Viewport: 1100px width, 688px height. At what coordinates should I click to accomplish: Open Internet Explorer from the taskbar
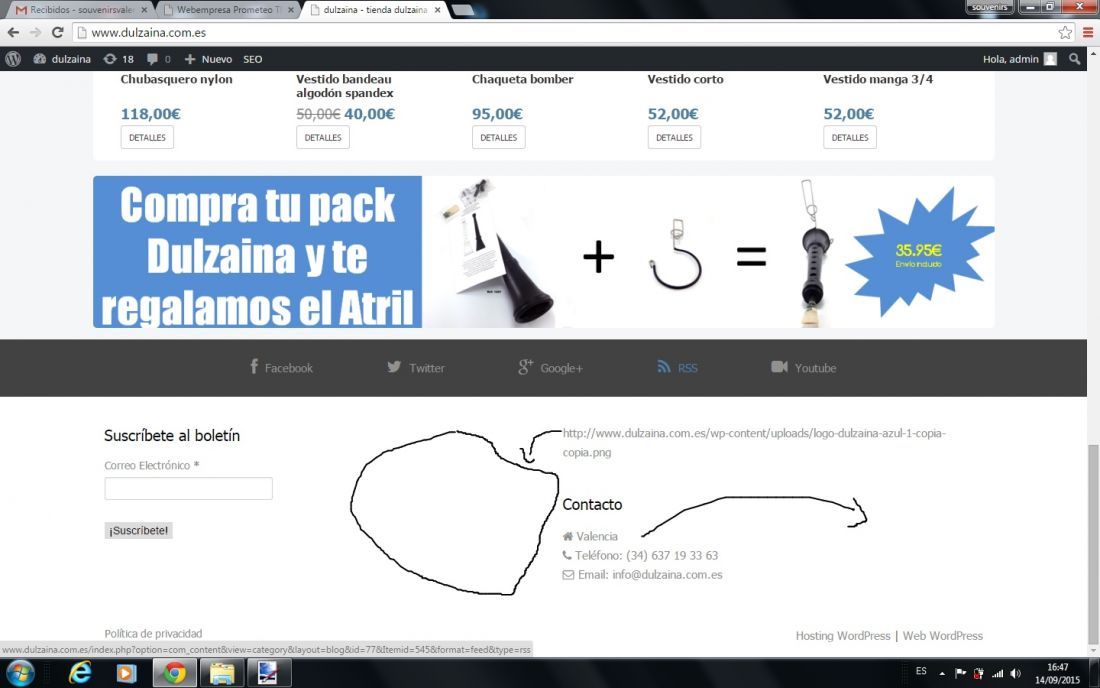tap(80, 673)
